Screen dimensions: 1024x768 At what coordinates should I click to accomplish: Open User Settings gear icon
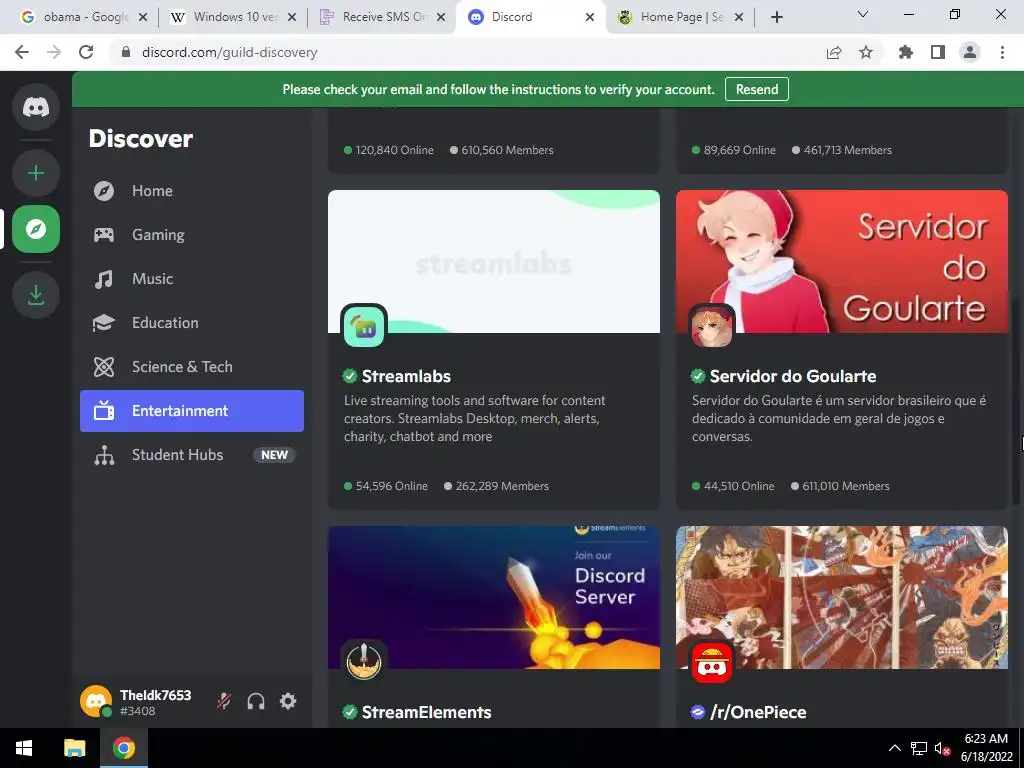(x=288, y=701)
